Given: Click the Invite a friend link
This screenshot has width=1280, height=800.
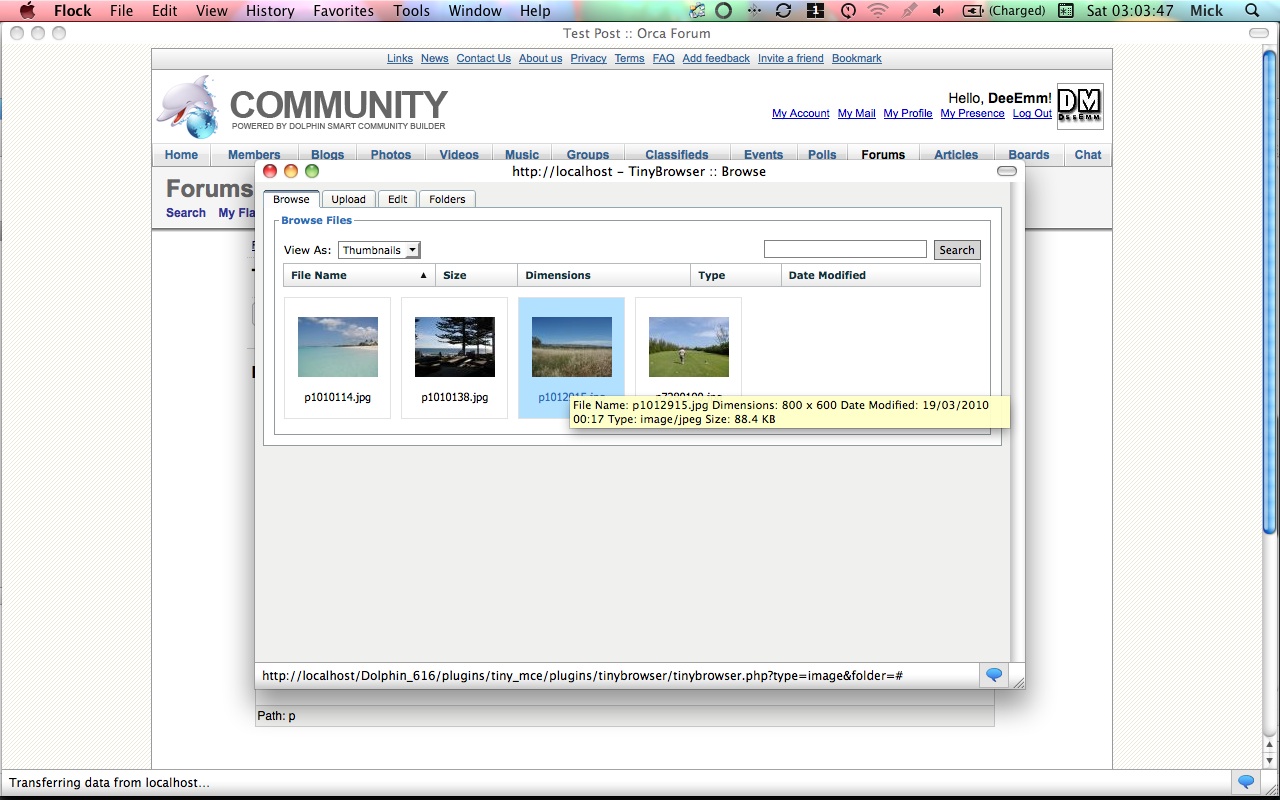Looking at the screenshot, I should (x=791, y=58).
